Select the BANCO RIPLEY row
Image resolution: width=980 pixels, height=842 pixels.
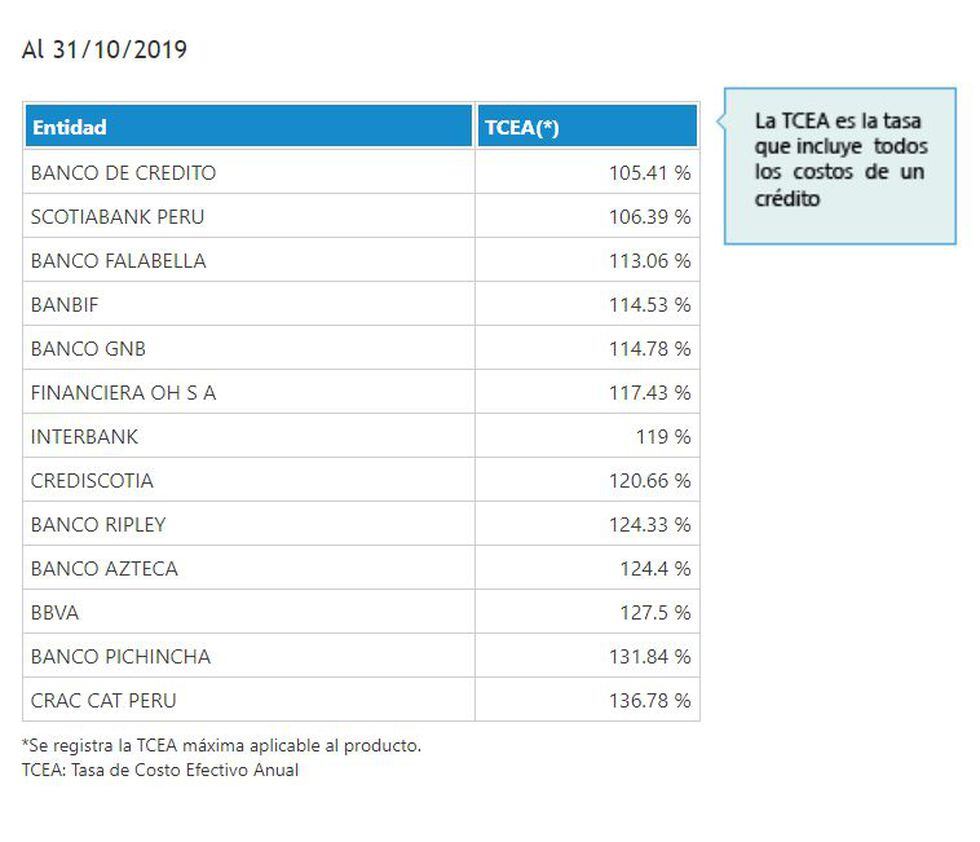98,525
